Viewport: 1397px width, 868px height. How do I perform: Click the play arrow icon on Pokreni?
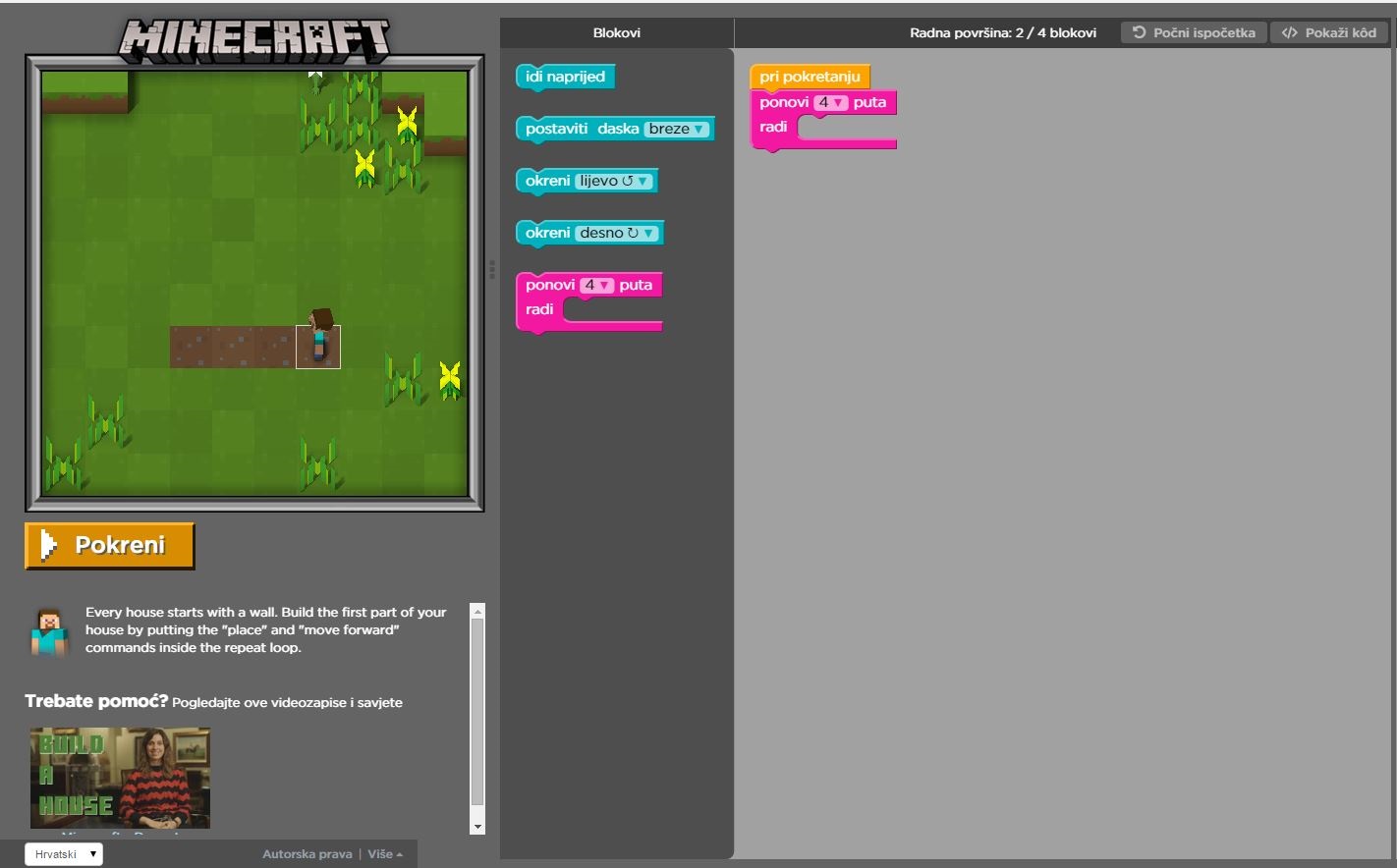47,546
